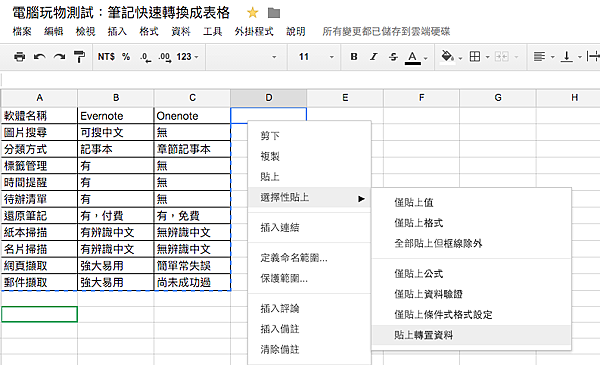Image resolution: width=600 pixels, height=365 pixels.
Task: Choose 插入評論 in context menu
Action: [x=310, y=308]
